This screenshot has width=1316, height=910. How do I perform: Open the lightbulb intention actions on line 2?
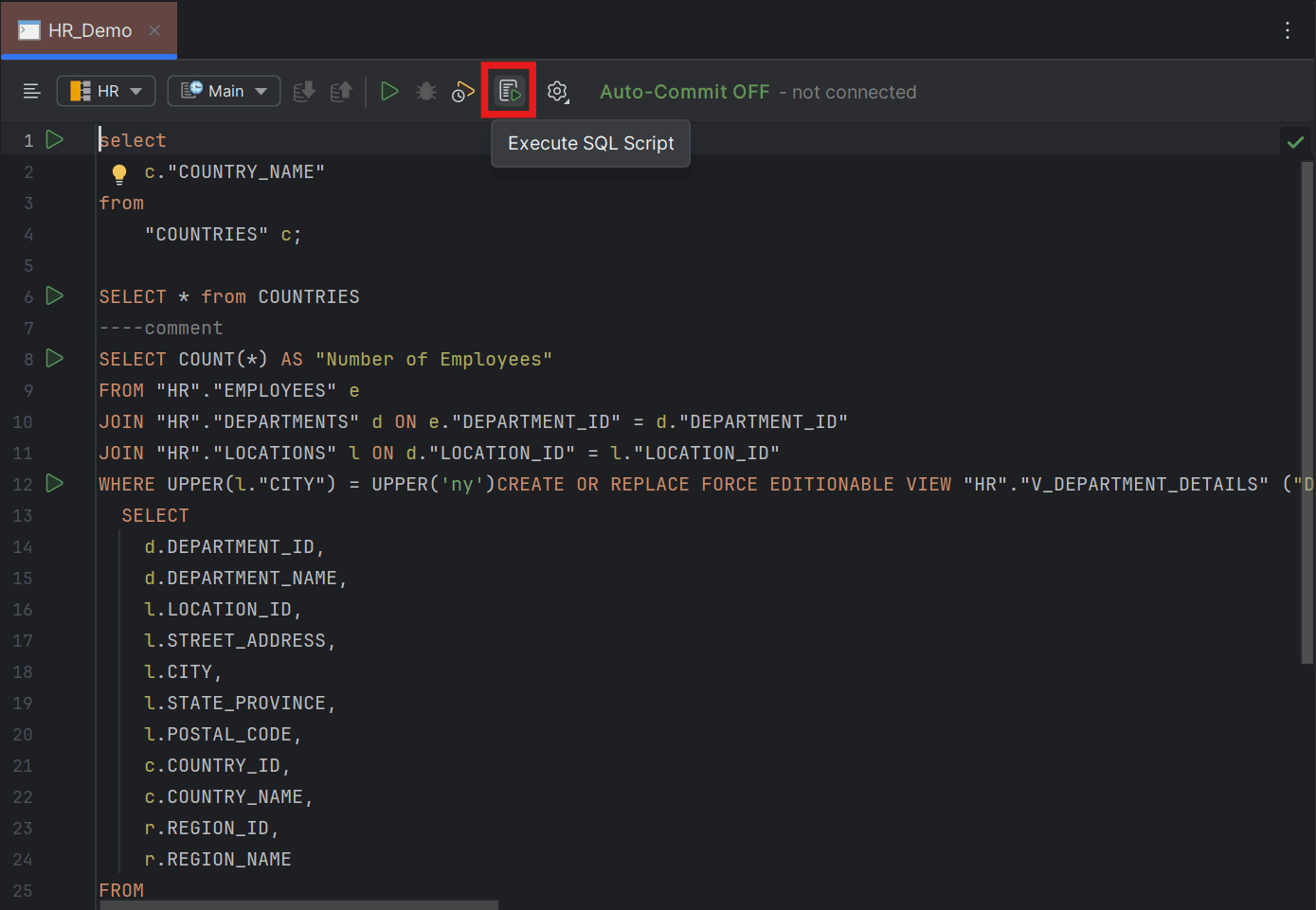point(118,172)
